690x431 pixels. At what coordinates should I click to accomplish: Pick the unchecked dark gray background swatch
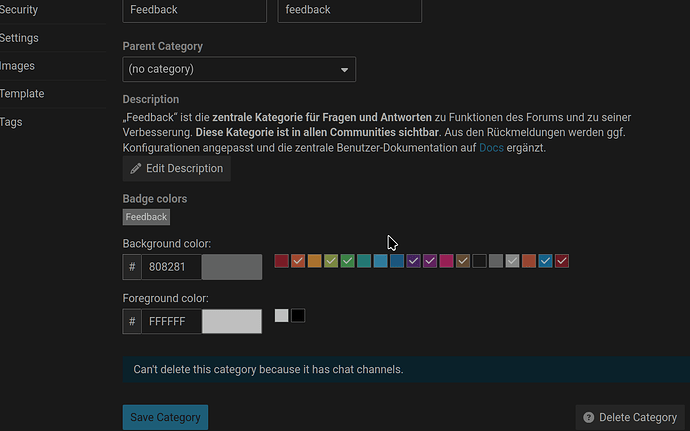[x=496, y=261]
